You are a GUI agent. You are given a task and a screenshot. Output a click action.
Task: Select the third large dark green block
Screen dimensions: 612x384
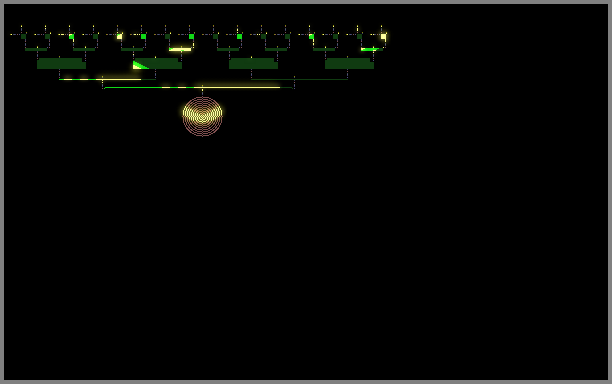(253, 64)
